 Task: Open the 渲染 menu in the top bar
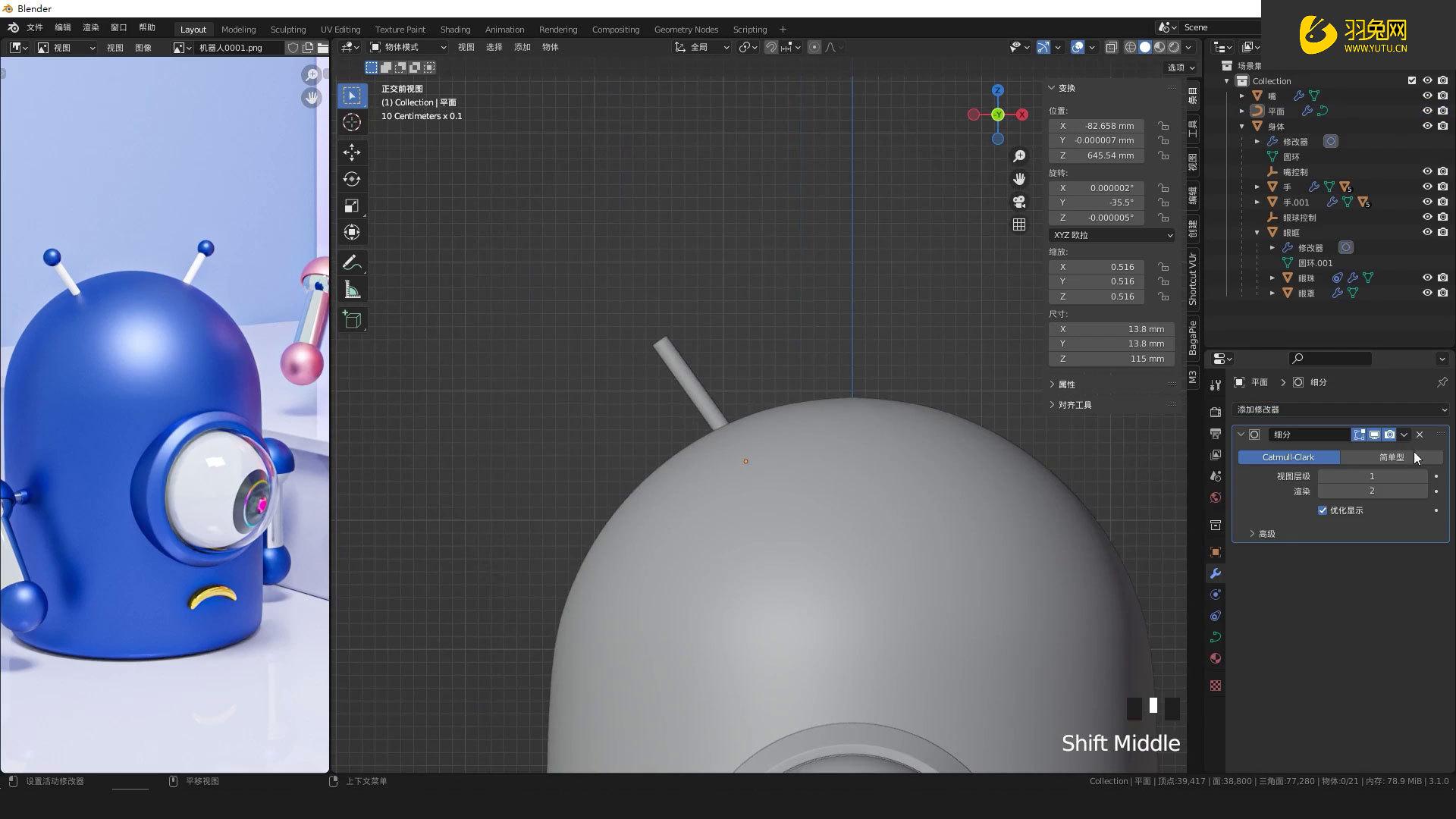90,27
